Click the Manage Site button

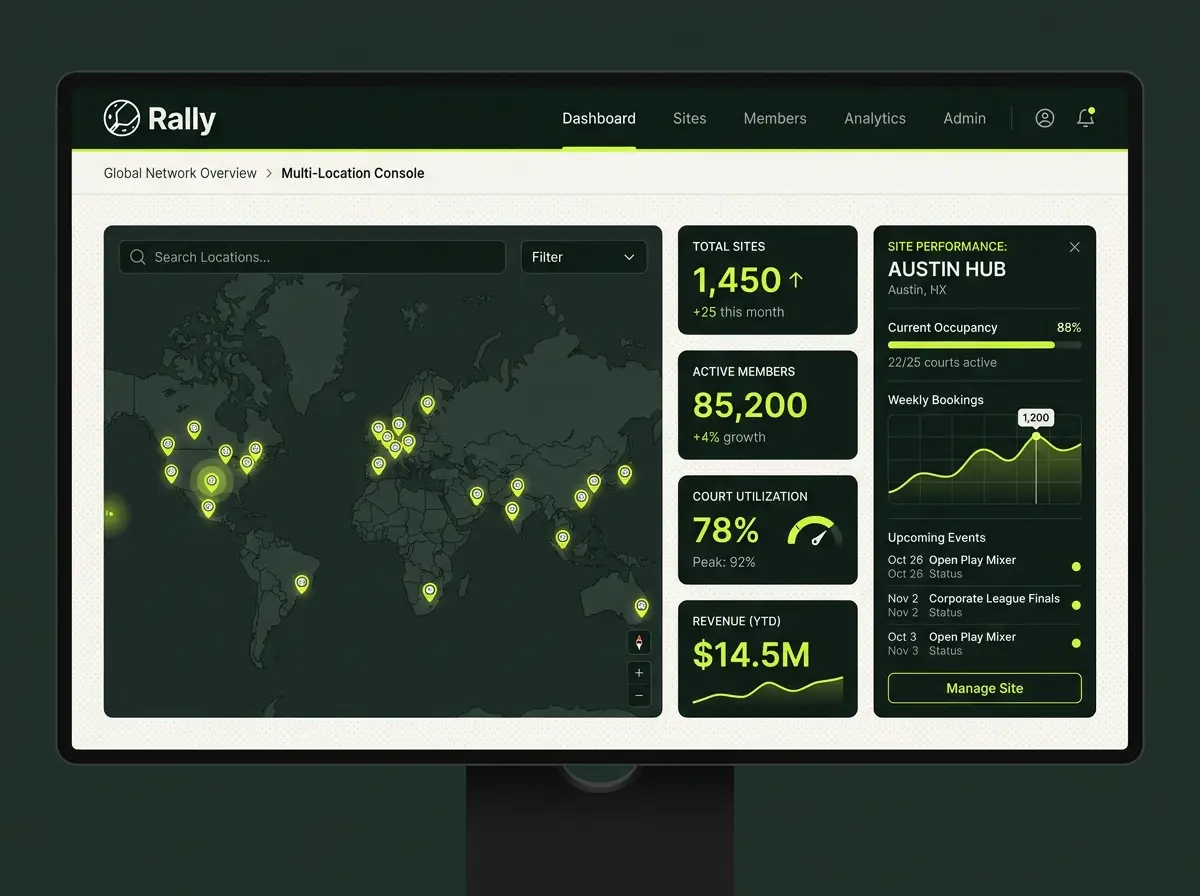(x=985, y=688)
